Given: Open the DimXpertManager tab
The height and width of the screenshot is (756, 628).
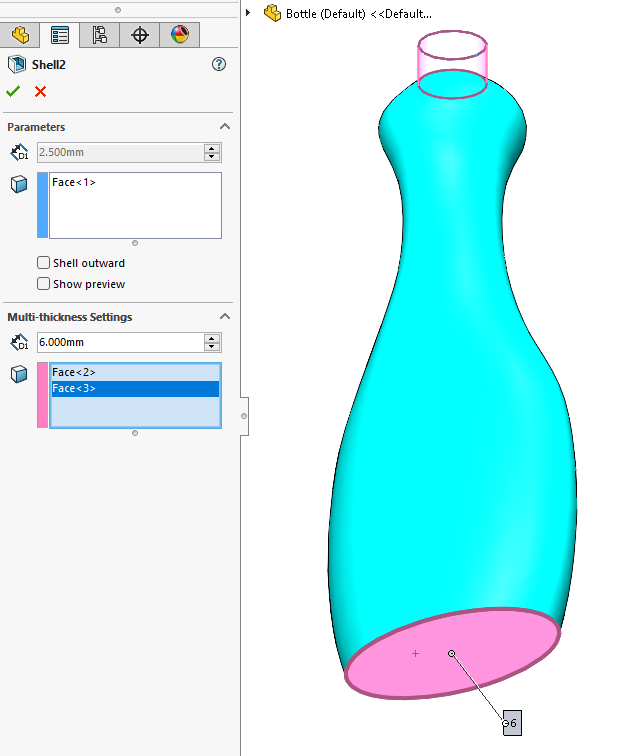Looking at the screenshot, I should pyautogui.click(x=140, y=35).
